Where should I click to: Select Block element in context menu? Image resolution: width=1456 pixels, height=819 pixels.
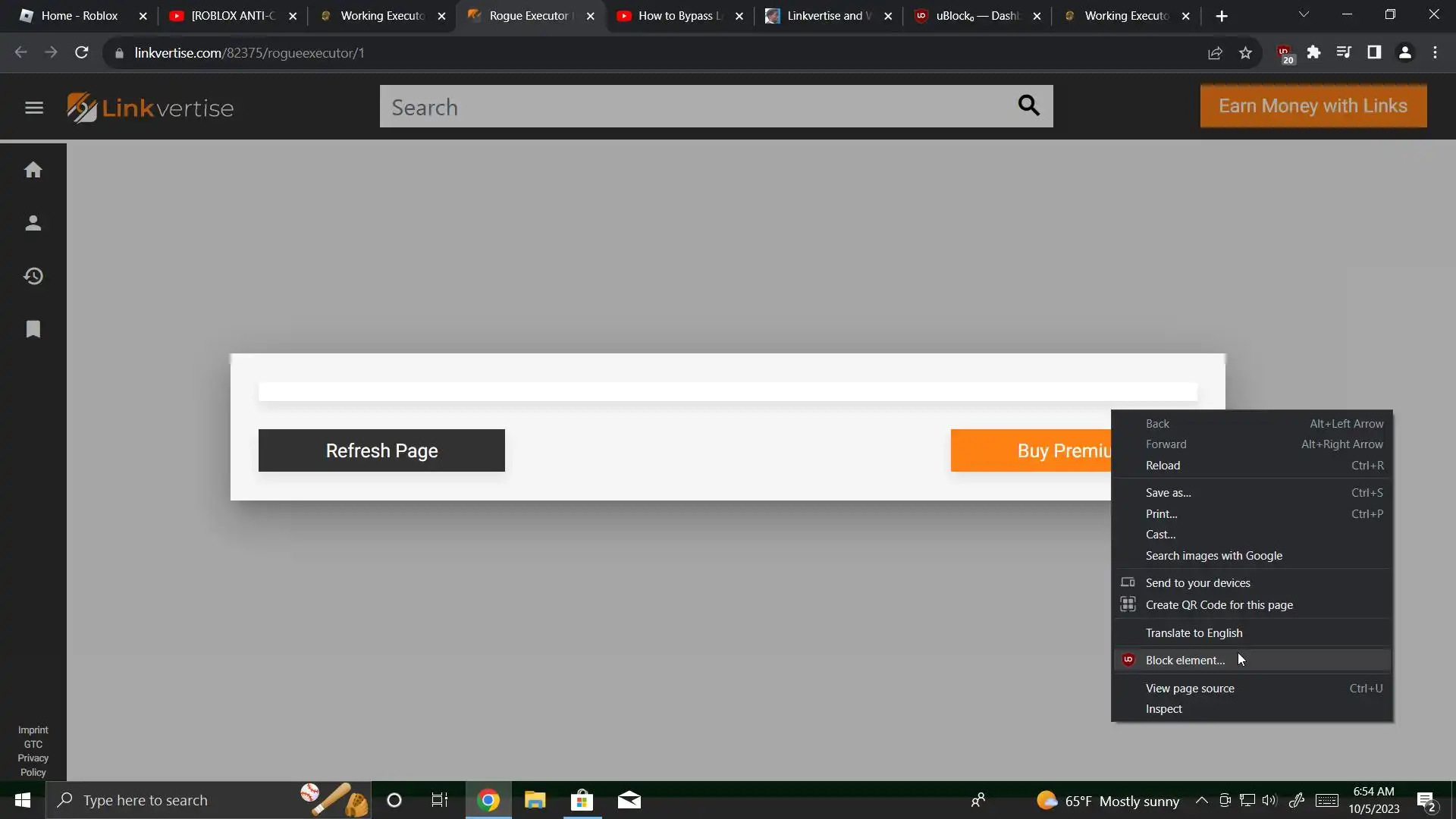pos(1185,661)
